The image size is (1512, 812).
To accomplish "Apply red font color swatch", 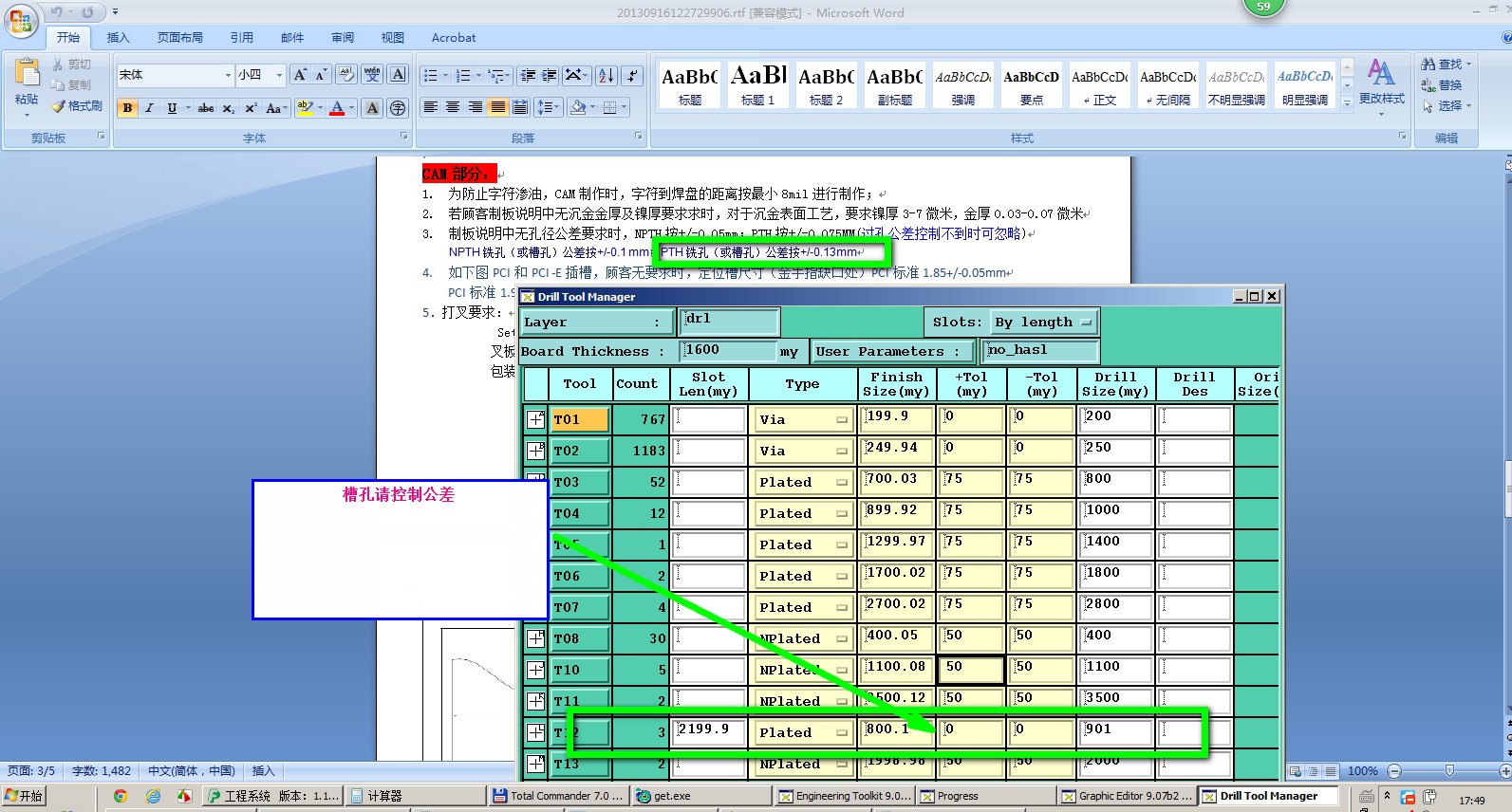I will tap(337, 108).
